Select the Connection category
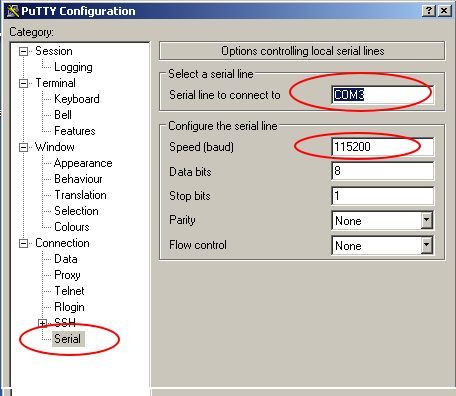The height and width of the screenshot is (396, 456). coord(62,243)
